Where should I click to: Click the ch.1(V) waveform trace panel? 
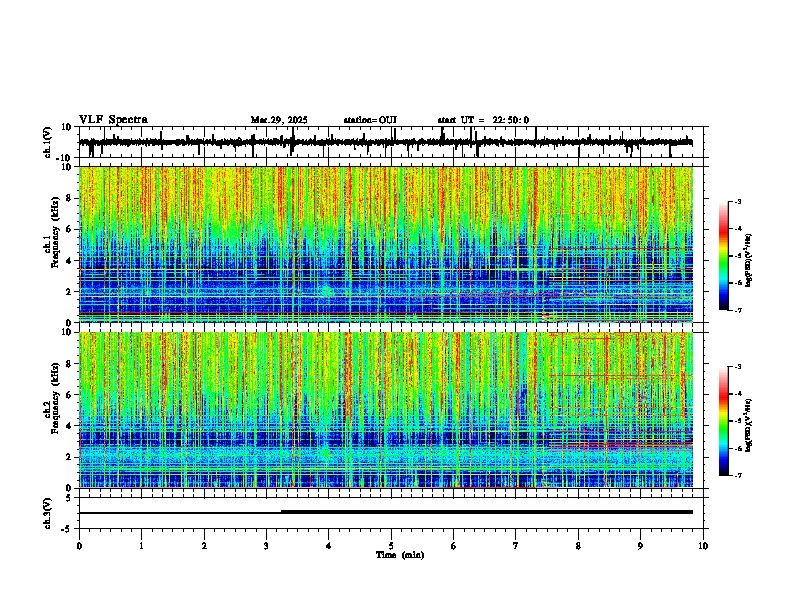coord(393,142)
